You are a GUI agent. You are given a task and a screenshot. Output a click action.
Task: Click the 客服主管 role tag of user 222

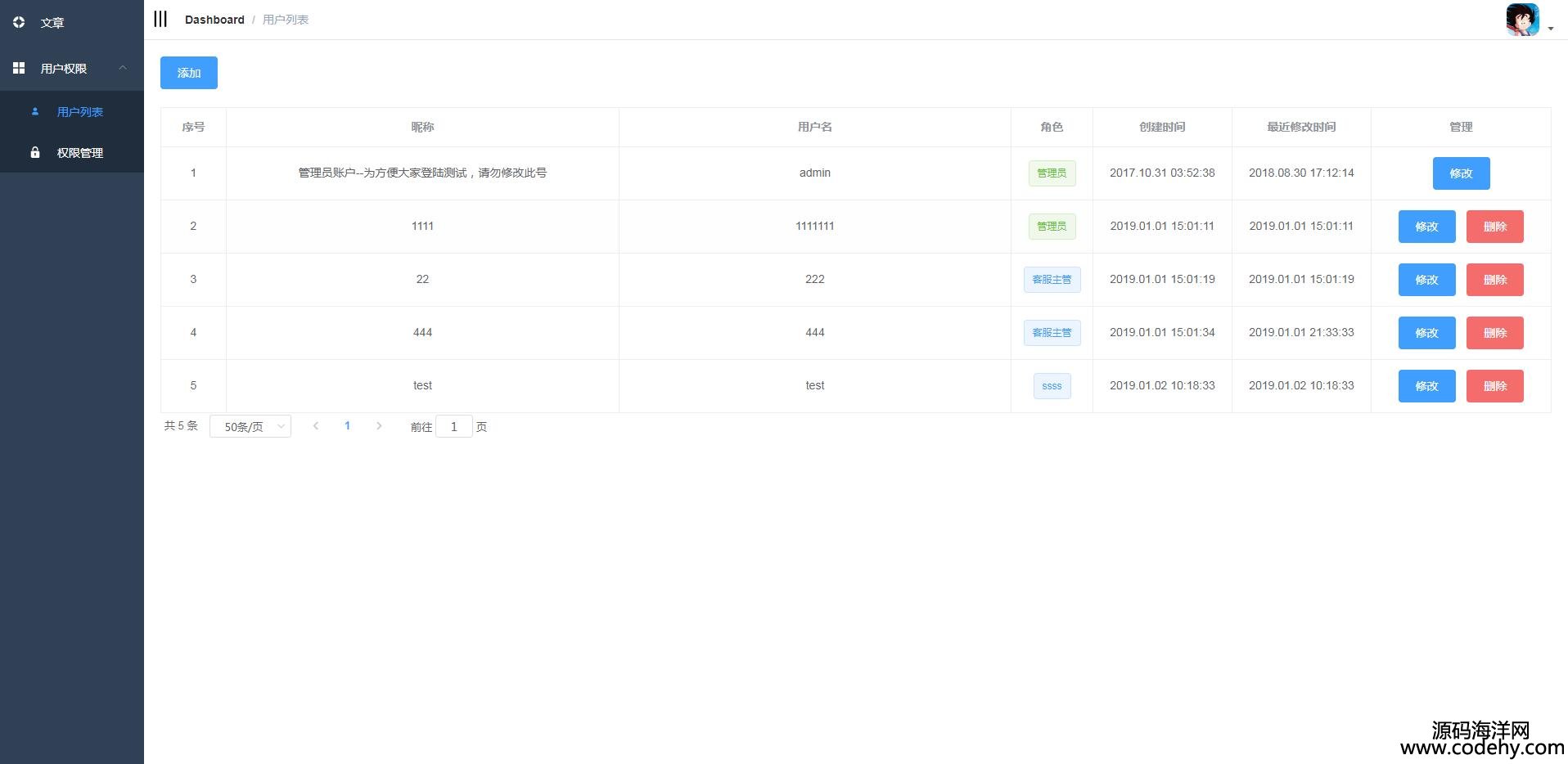point(1052,280)
